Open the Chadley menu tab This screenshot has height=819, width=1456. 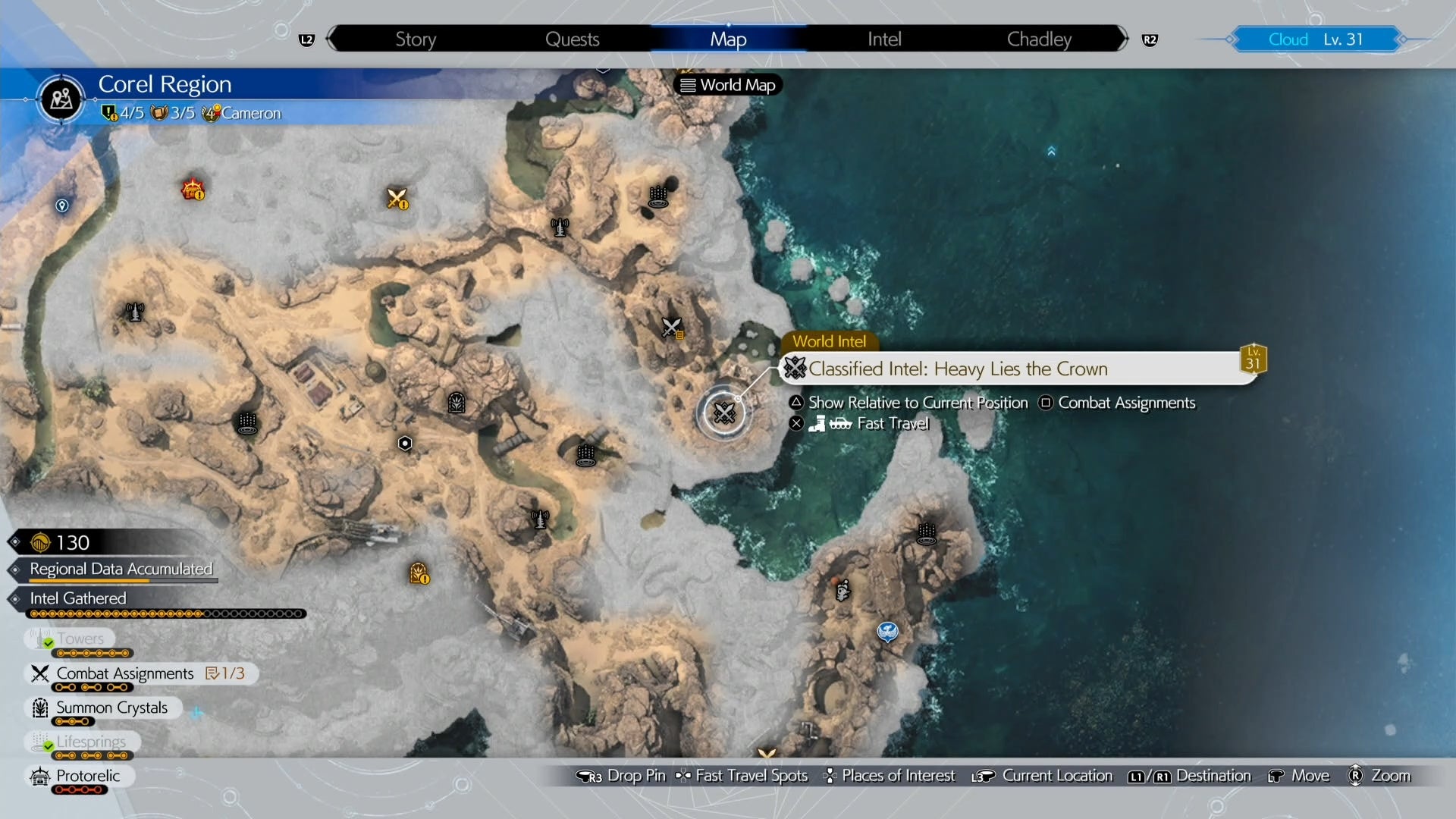click(x=1038, y=39)
